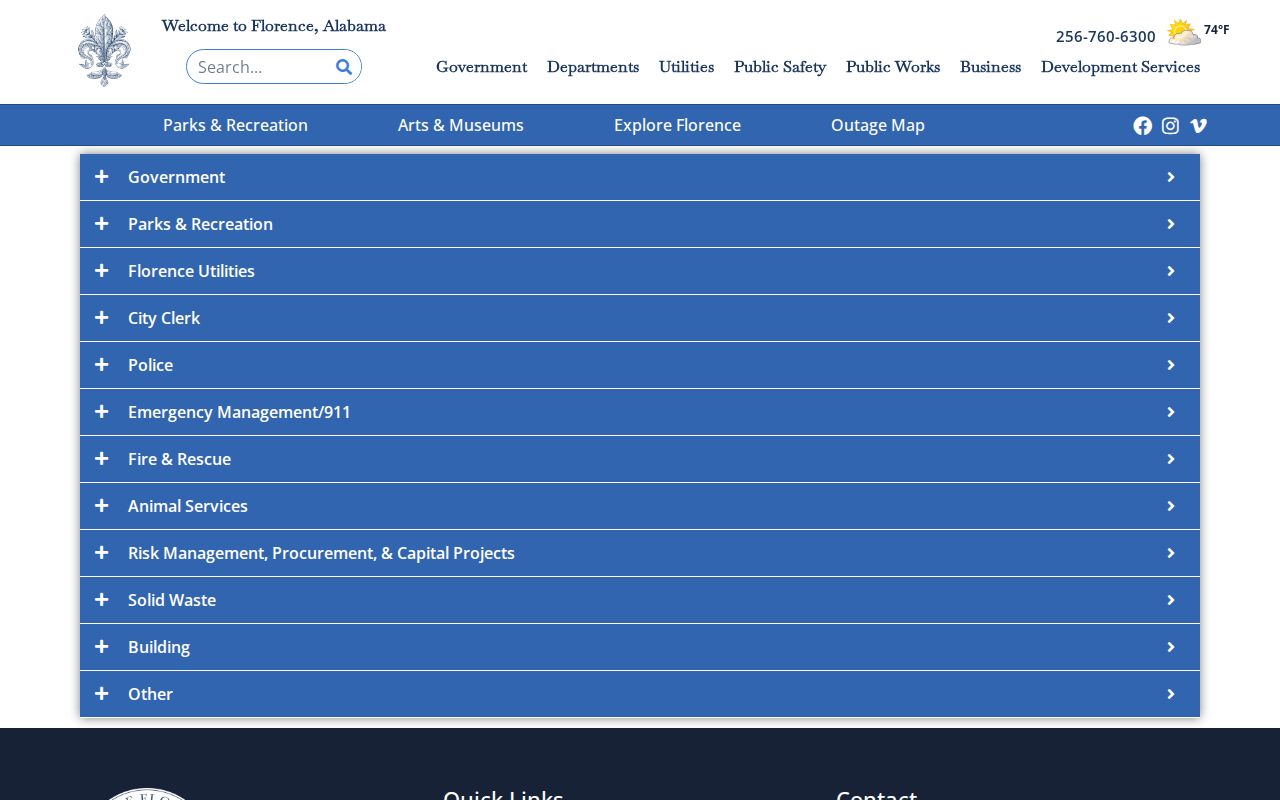Click the plus icon beside Government
Screen dimensions: 1280x800
[101, 177]
